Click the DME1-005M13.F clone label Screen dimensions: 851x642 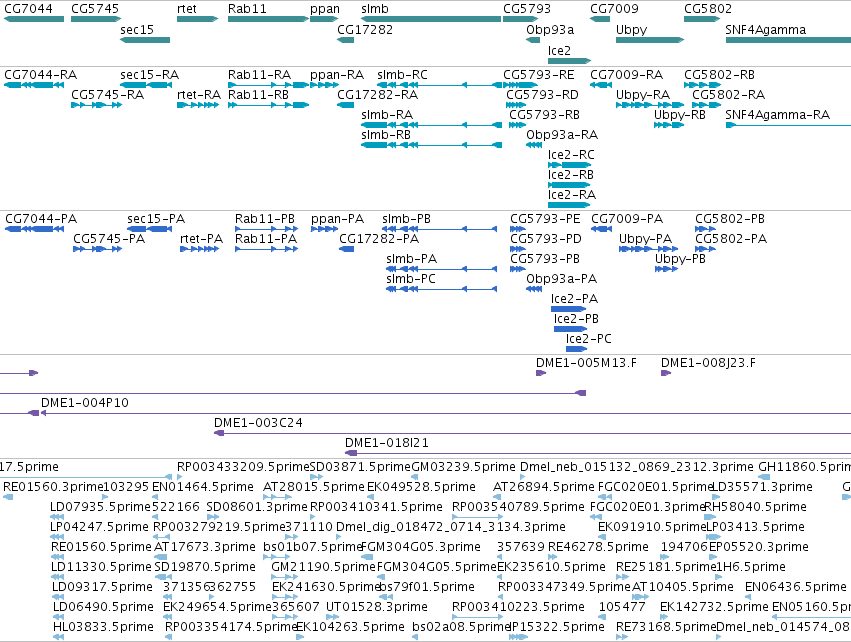[x=586, y=363]
